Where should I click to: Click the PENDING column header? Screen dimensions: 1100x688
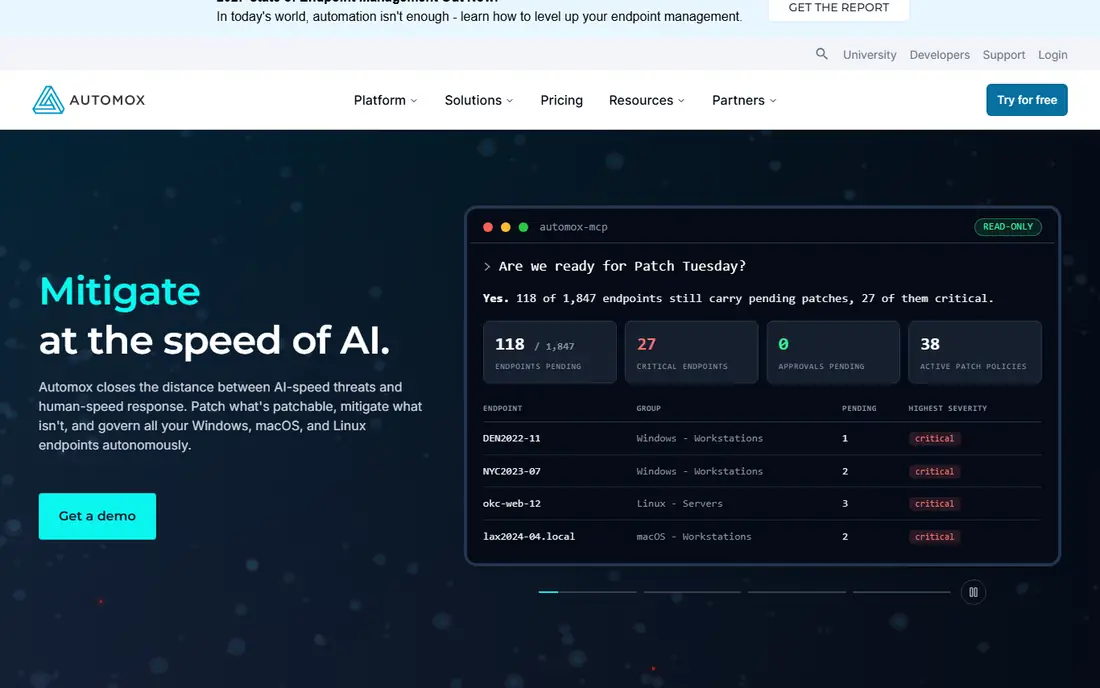[859, 408]
